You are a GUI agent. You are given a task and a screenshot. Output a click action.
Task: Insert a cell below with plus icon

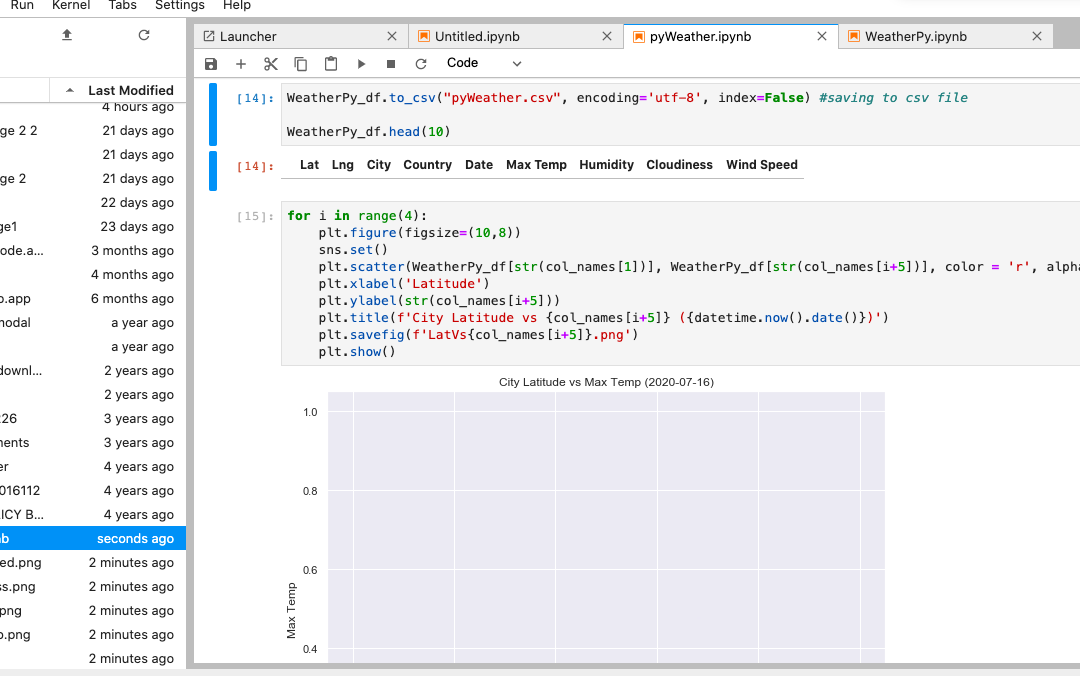click(x=240, y=64)
